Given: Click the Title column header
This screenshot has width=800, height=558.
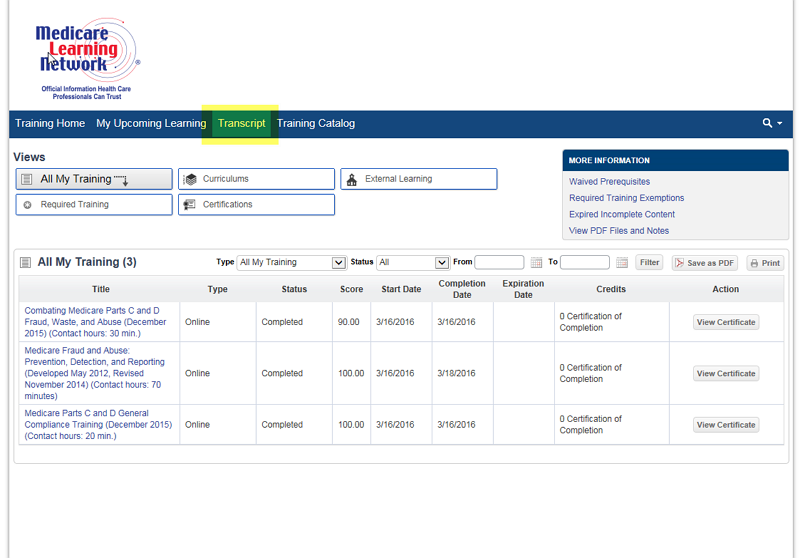Looking at the screenshot, I should pos(101,289).
